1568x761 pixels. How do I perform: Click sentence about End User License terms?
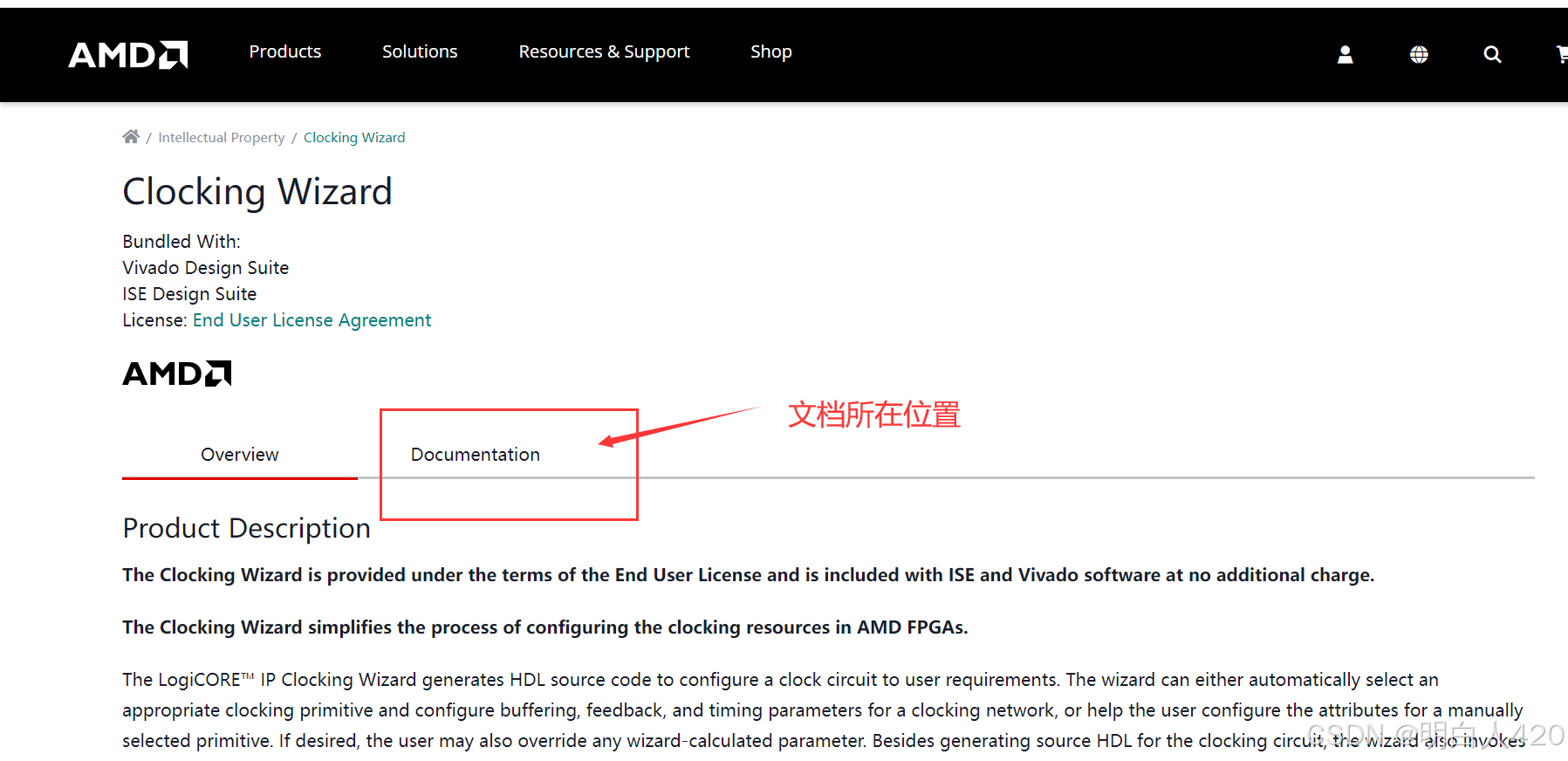(x=749, y=575)
